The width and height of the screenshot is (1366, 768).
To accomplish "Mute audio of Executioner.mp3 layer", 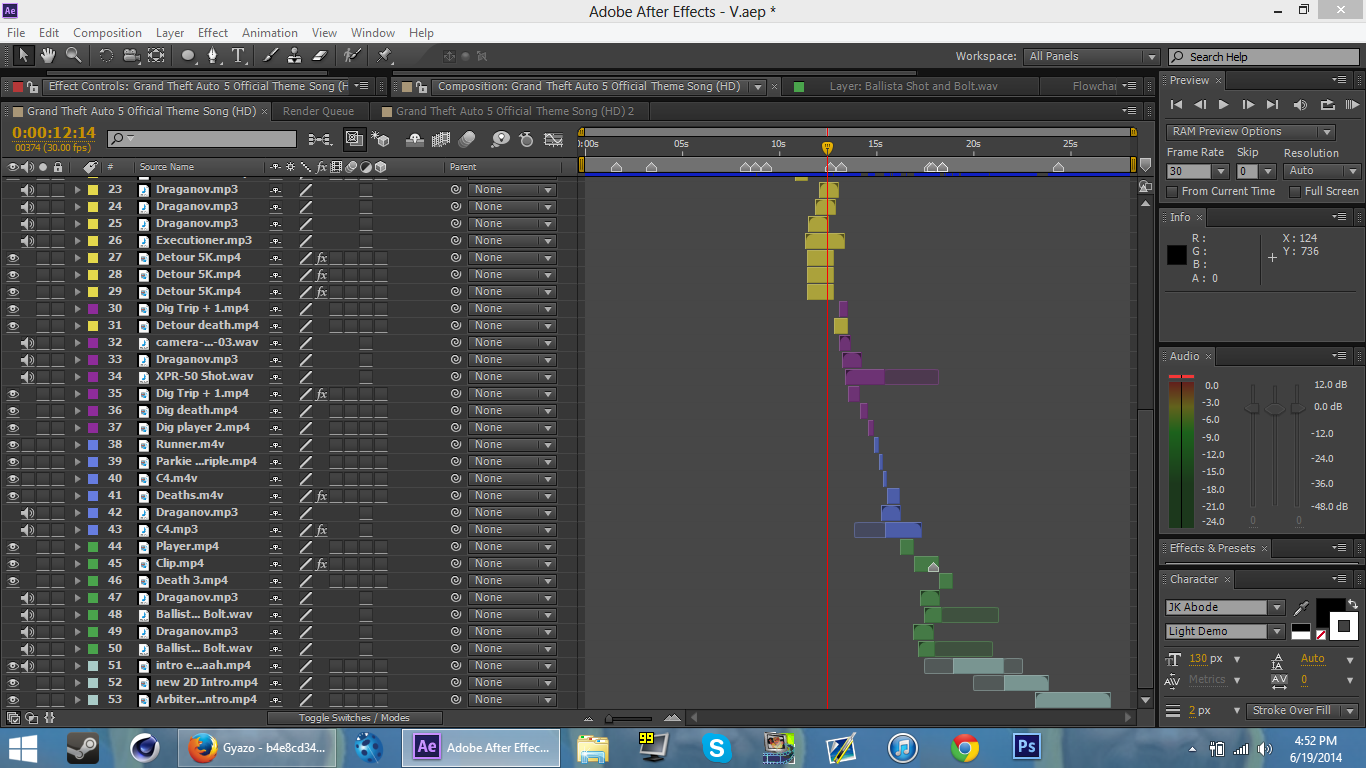I will point(28,240).
